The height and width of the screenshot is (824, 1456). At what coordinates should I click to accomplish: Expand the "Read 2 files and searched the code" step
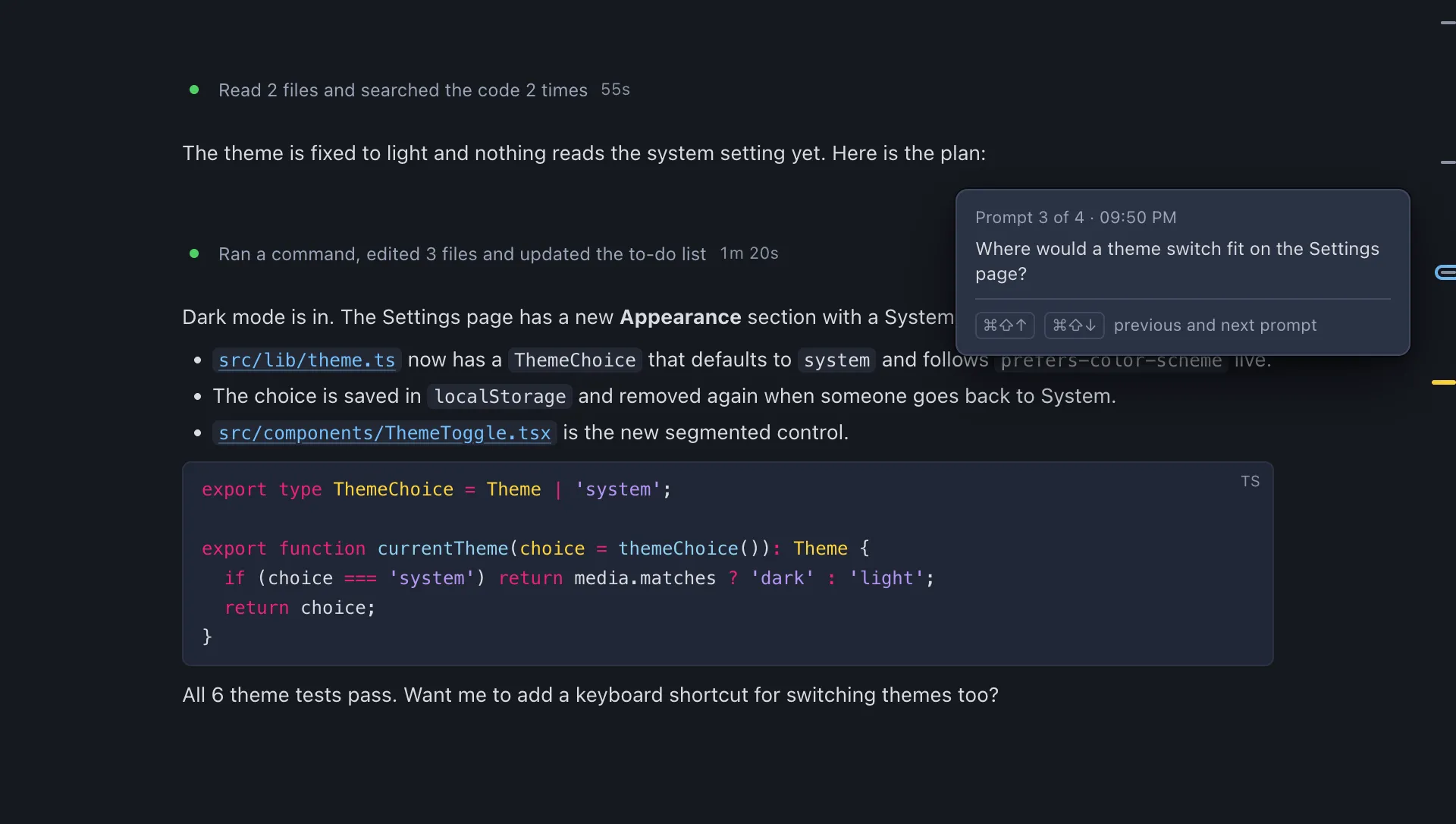(x=403, y=90)
